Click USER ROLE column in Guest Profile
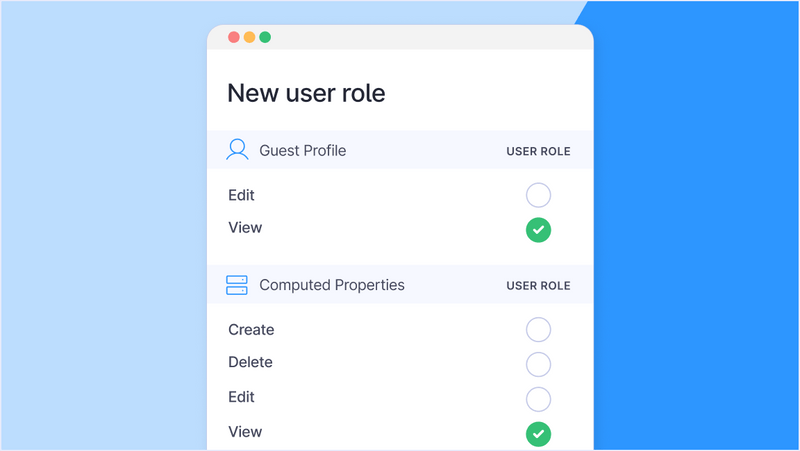This screenshot has height=451, width=800. pyautogui.click(x=538, y=152)
